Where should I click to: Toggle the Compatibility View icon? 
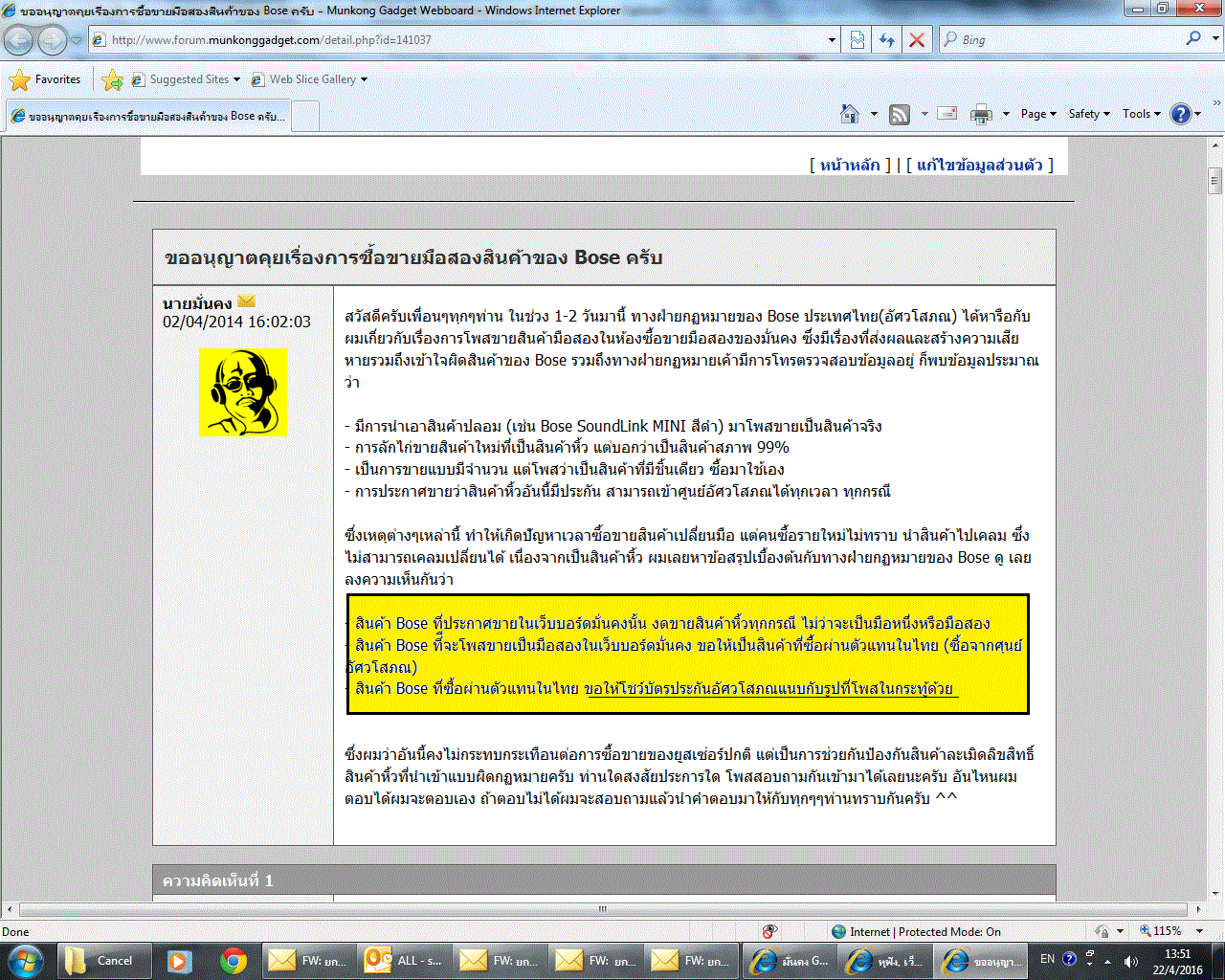coord(857,40)
